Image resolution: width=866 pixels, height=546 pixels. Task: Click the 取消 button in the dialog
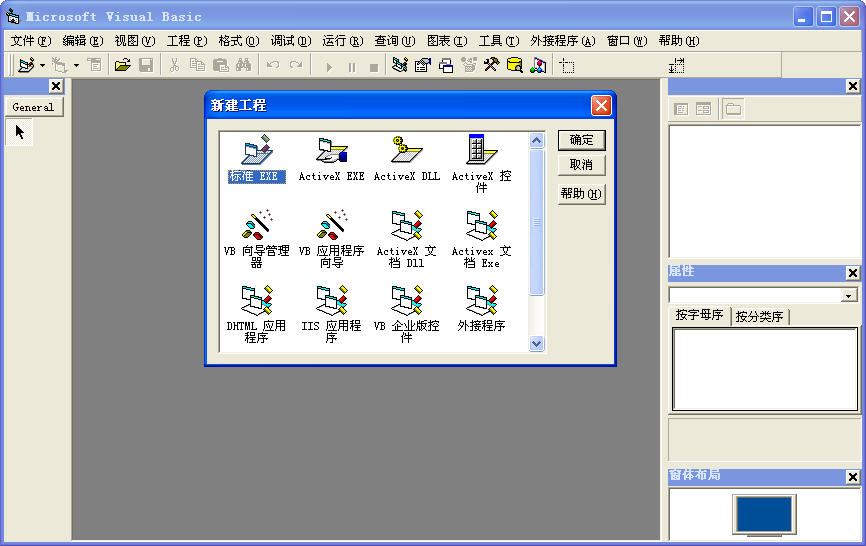point(581,165)
